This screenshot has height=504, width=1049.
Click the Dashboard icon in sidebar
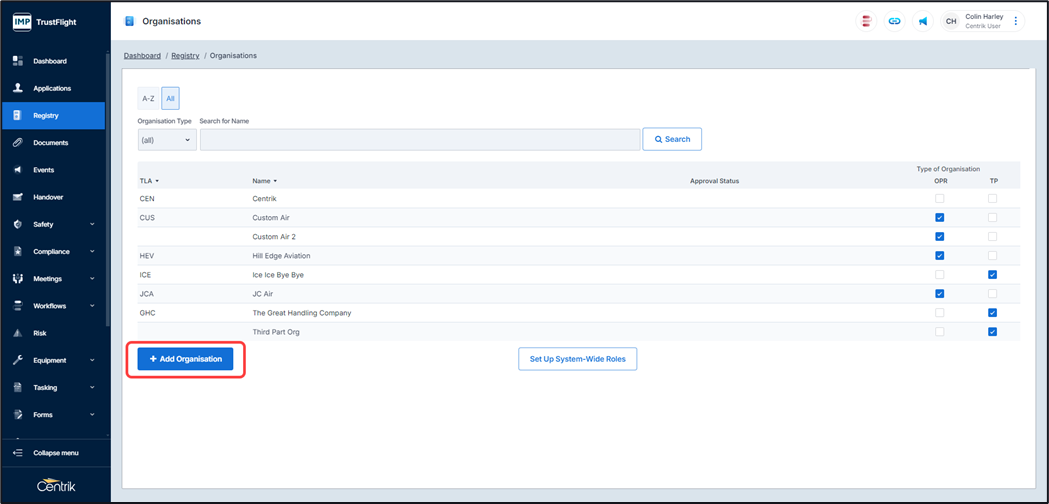(17, 61)
